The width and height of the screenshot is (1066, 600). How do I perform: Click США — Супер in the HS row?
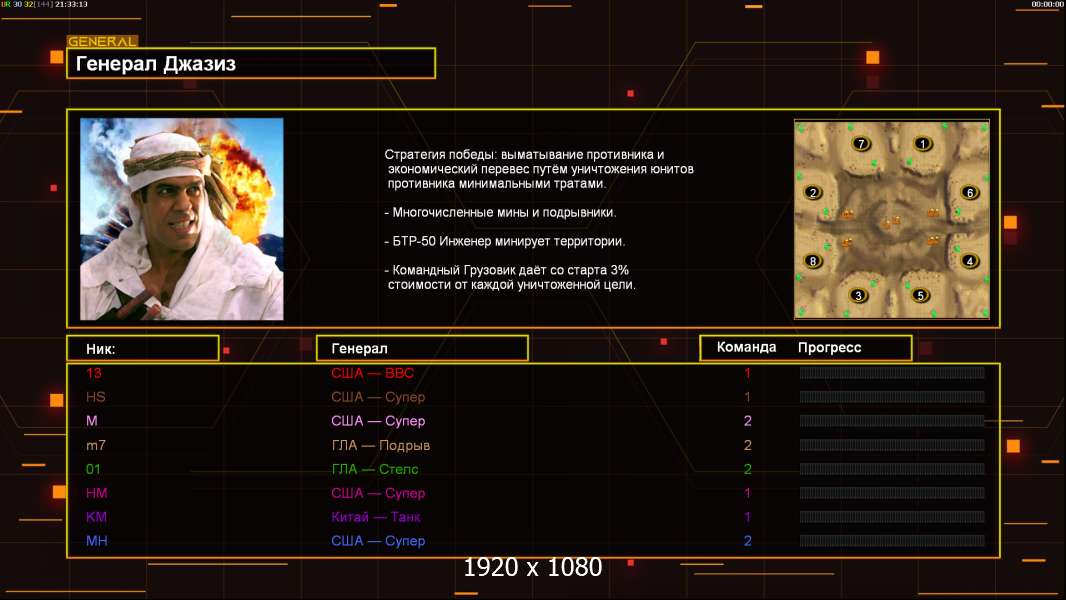pyautogui.click(x=378, y=397)
